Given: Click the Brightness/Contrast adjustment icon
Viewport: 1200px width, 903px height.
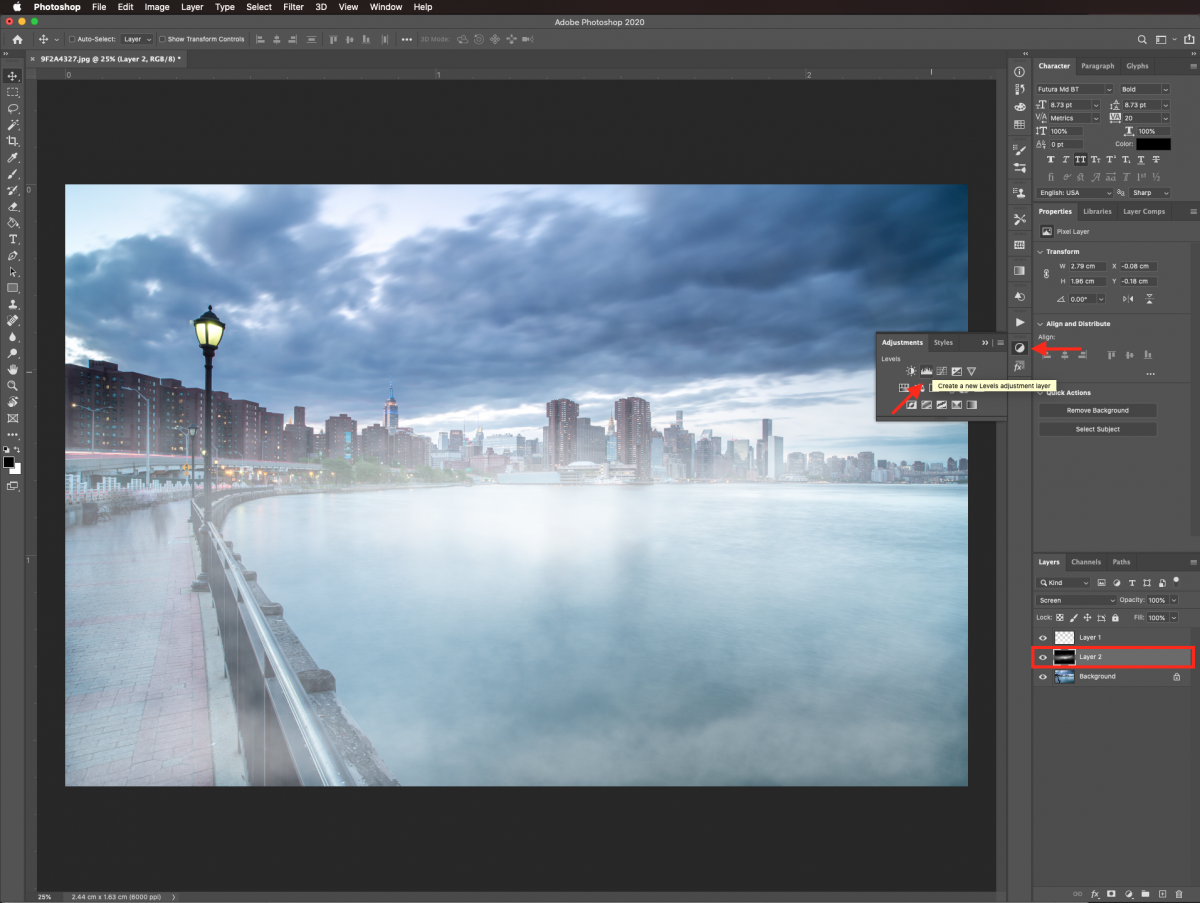Looking at the screenshot, I should 911,371.
